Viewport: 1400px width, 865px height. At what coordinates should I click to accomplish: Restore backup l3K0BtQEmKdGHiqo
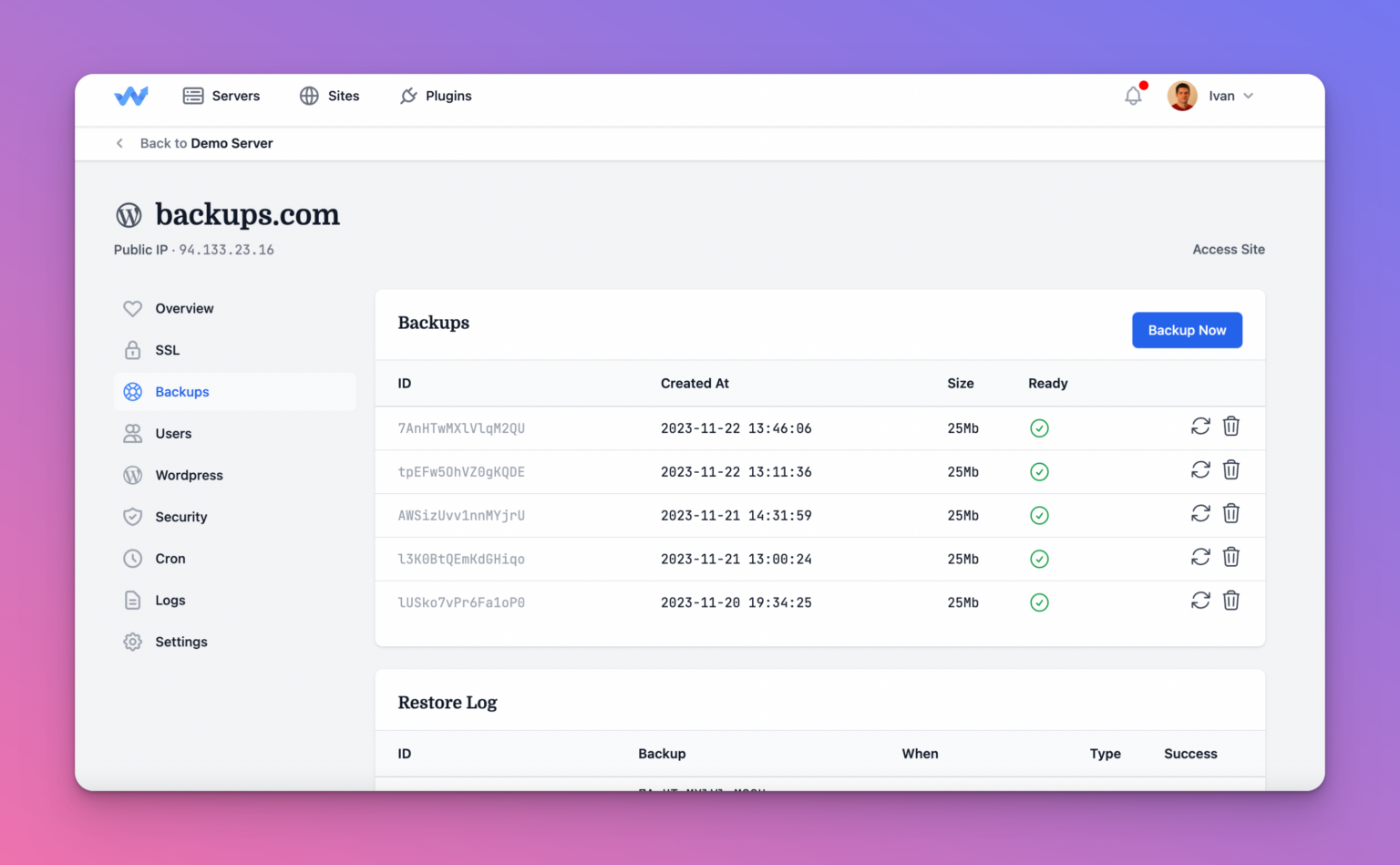pyautogui.click(x=1200, y=557)
